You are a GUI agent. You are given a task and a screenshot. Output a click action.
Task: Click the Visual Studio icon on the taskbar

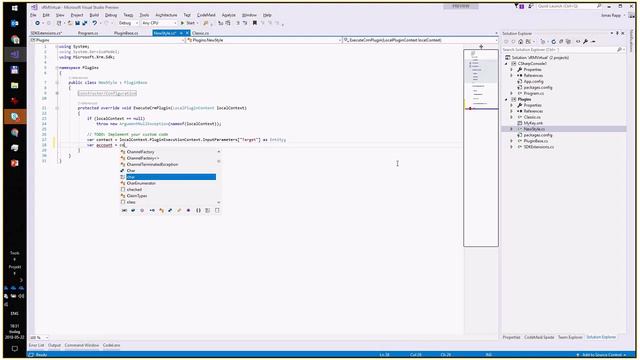pyautogui.click(x=15, y=54)
